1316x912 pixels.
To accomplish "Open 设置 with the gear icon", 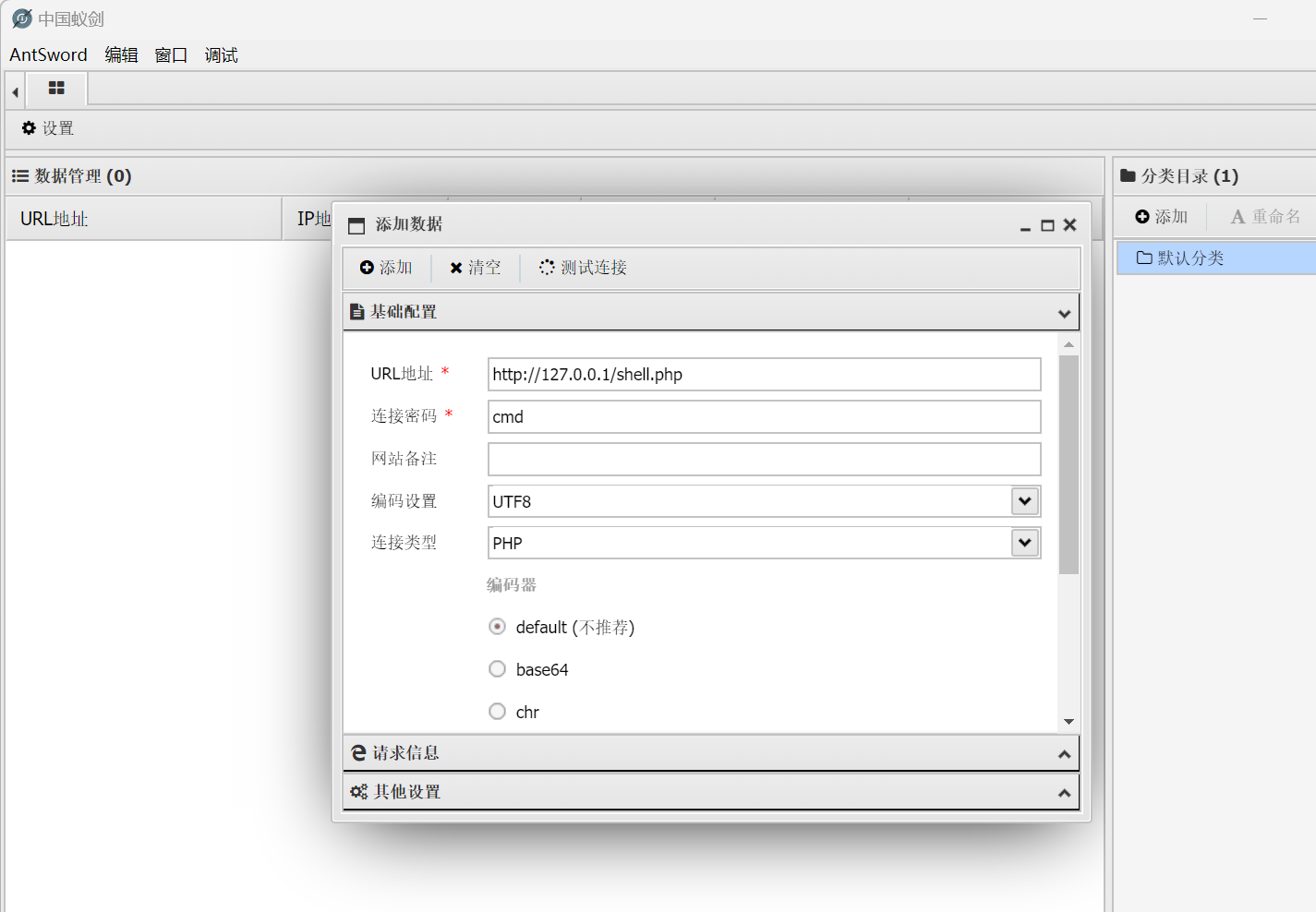I will coord(48,128).
